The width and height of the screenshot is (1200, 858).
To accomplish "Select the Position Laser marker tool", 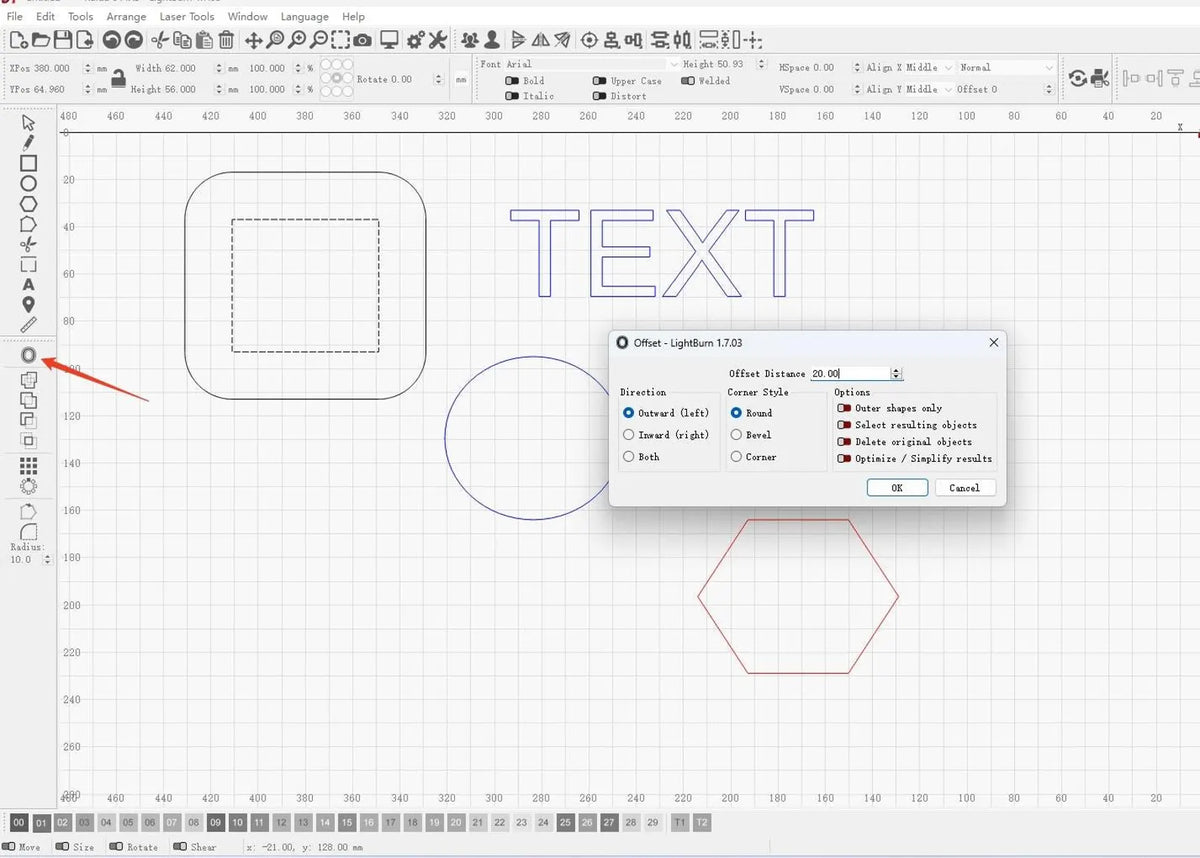I will 28,305.
